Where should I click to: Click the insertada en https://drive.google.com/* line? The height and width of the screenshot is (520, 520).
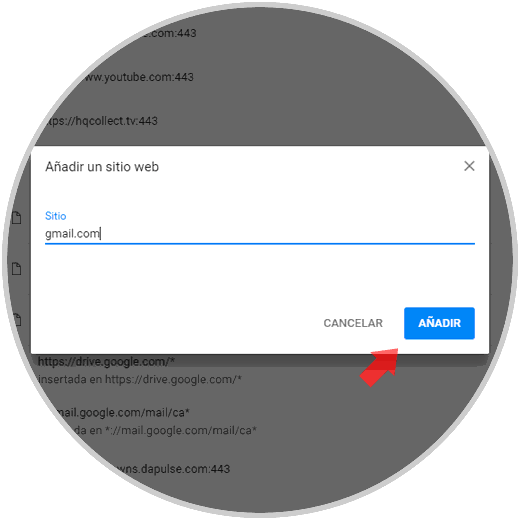coord(140,379)
